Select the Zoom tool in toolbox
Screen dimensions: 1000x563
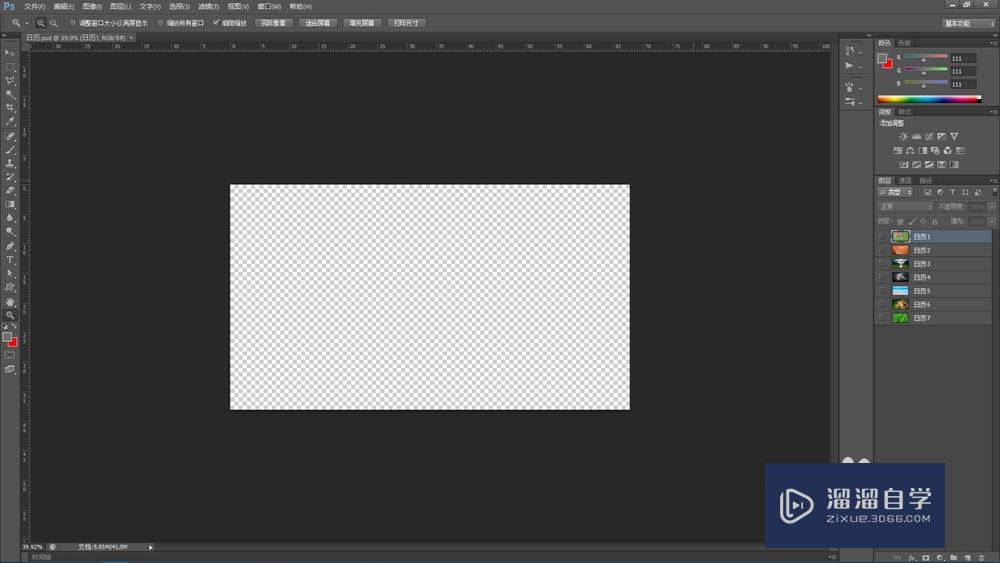click(x=10, y=315)
